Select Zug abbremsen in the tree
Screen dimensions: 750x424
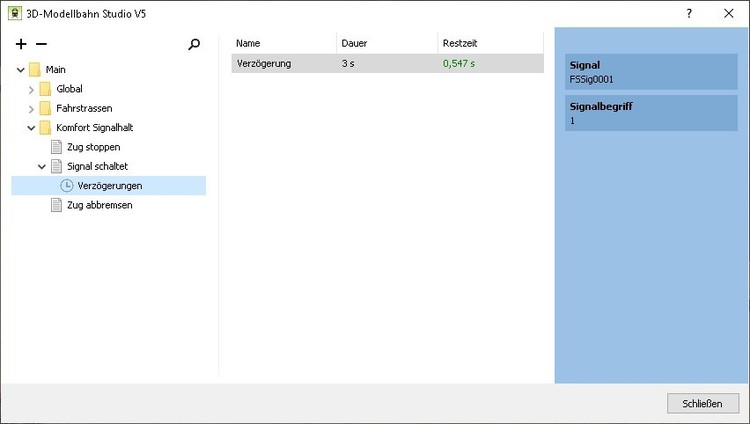(99, 205)
